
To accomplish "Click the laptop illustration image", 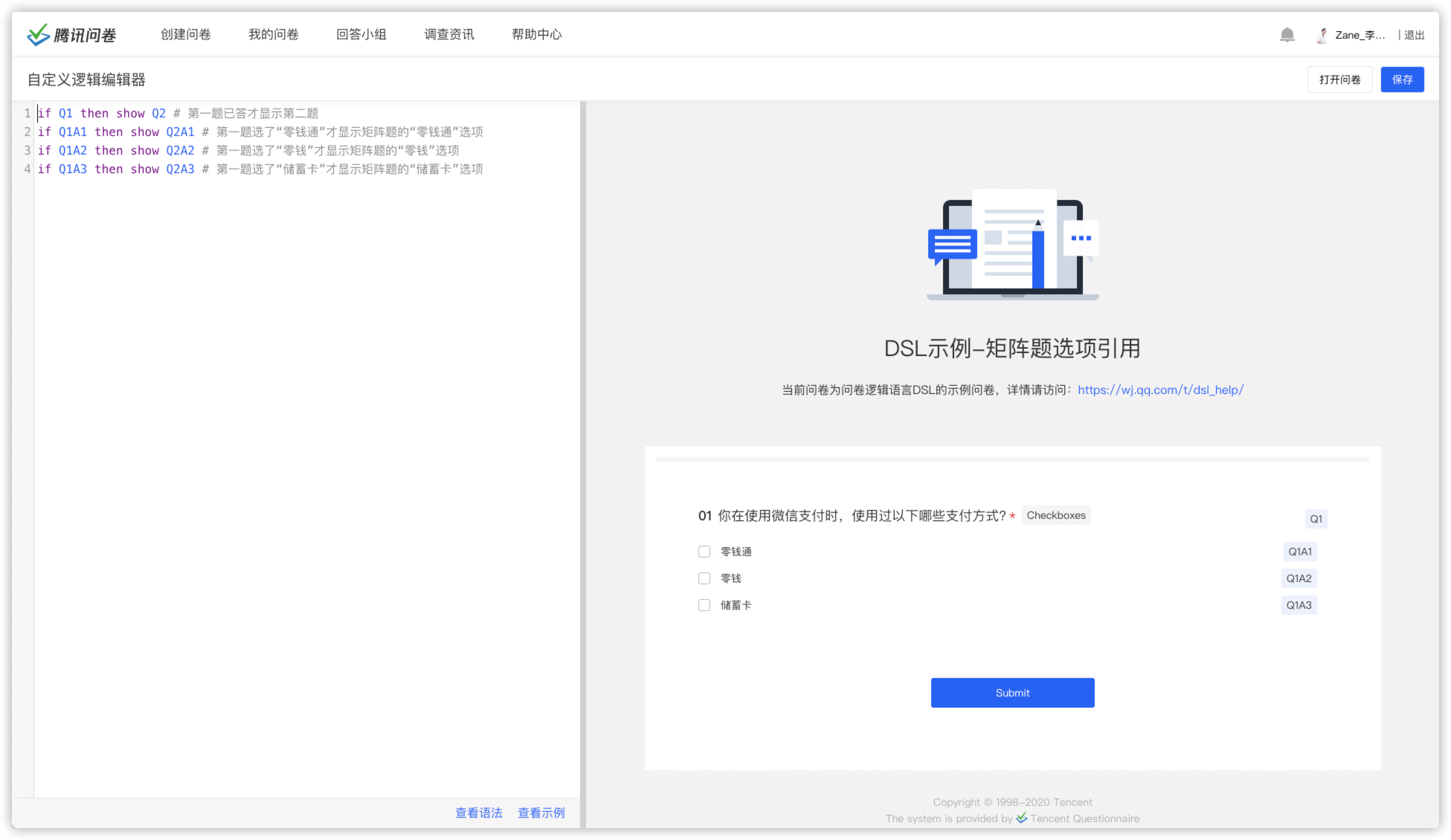I will tap(1012, 245).
